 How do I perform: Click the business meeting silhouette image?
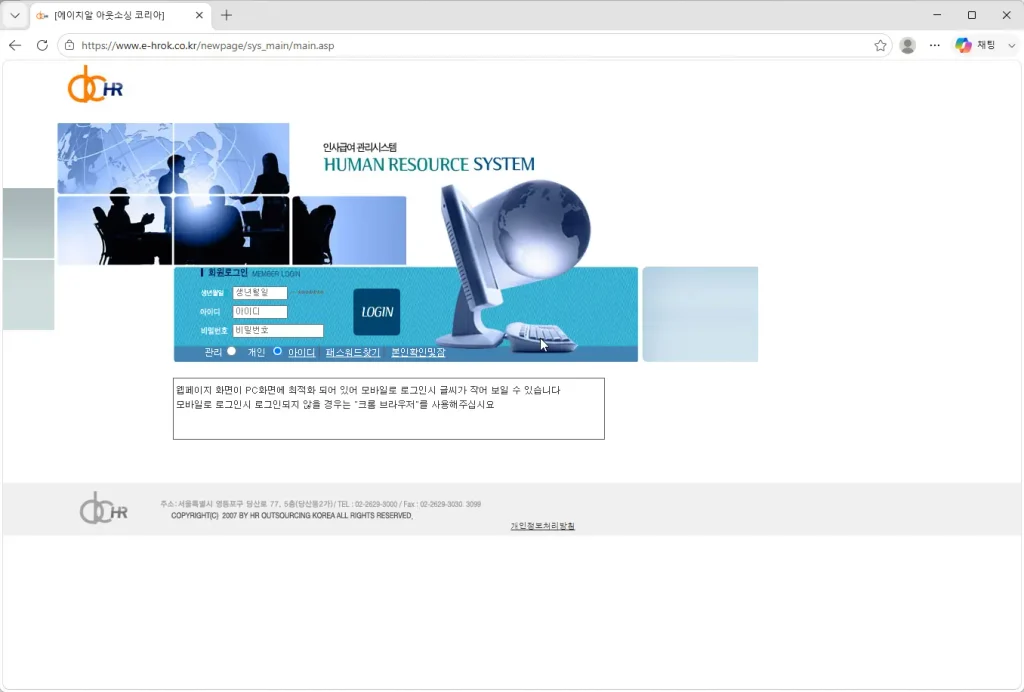pos(232,194)
